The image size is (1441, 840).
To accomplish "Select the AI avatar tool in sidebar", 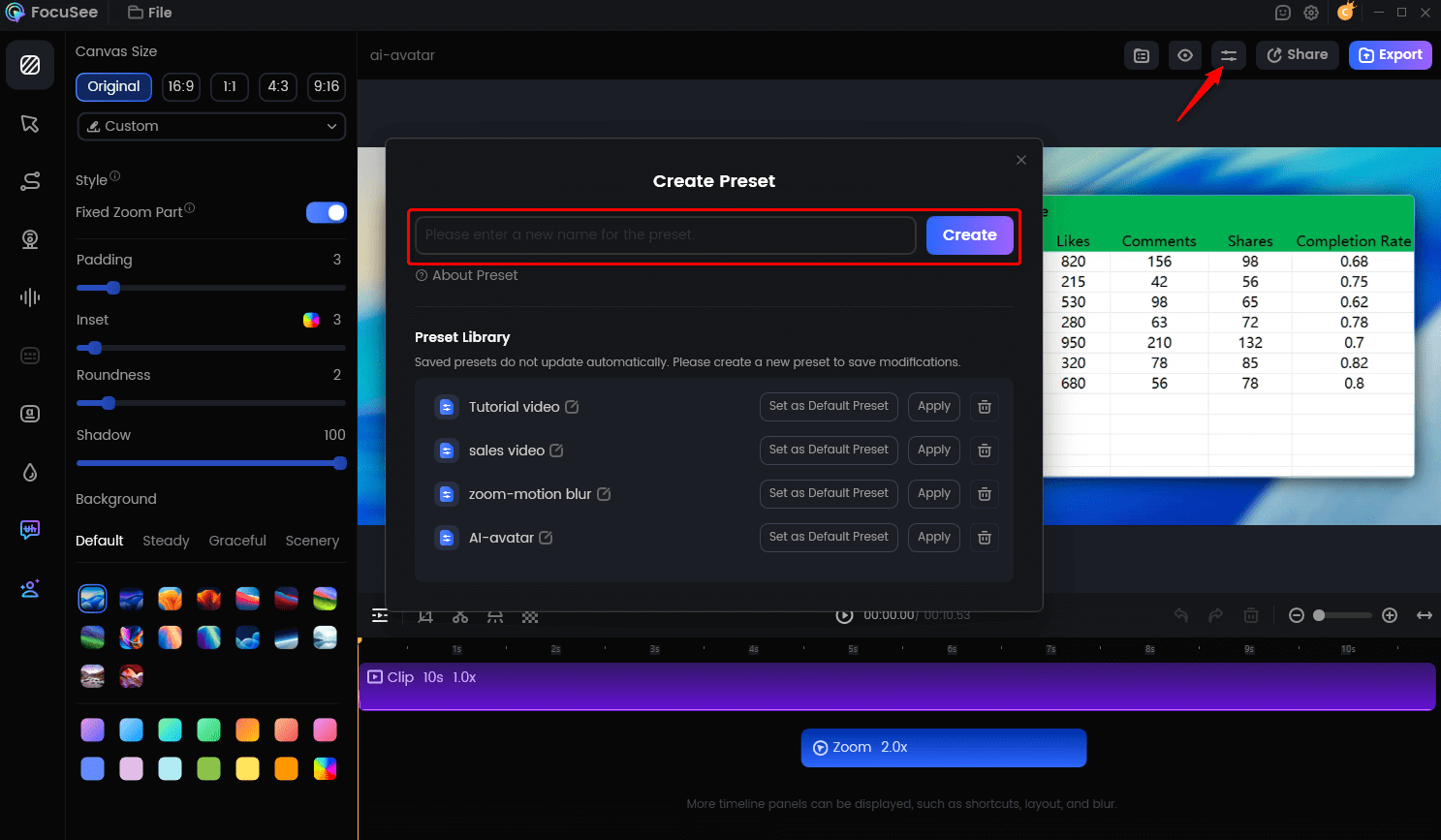I will coord(30,588).
